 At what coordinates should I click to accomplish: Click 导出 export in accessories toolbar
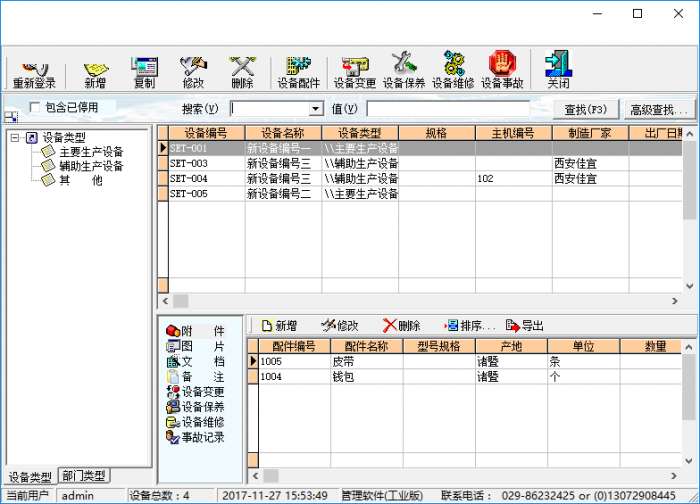coord(525,326)
